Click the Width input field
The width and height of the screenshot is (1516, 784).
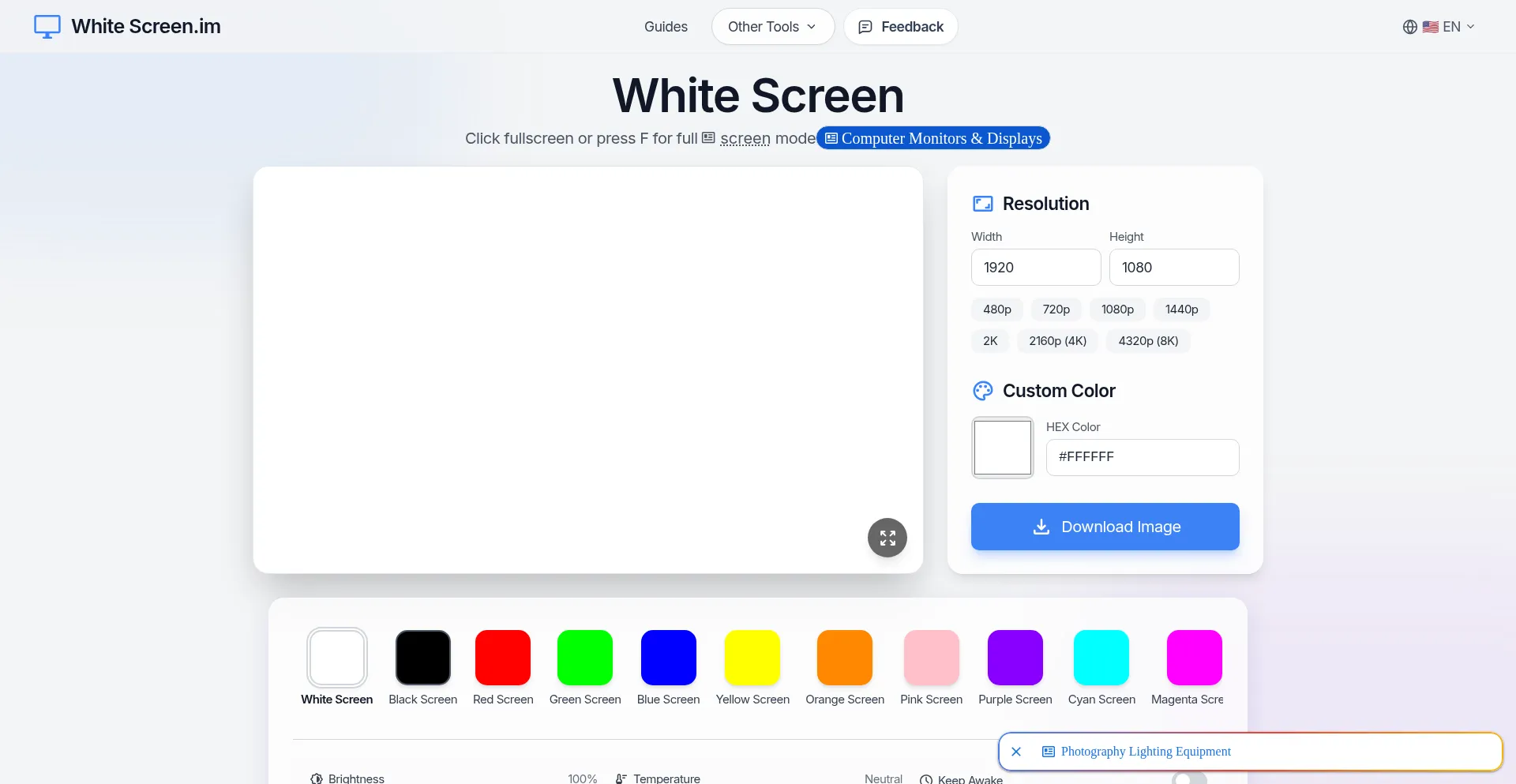tap(1036, 268)
